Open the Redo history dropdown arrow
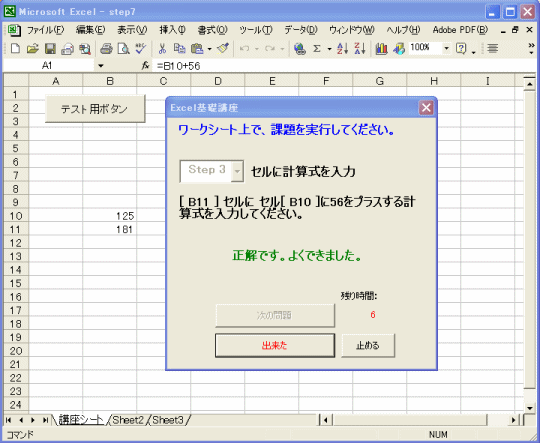This screenshot has height=443, width=540. (x=282, y=49)
